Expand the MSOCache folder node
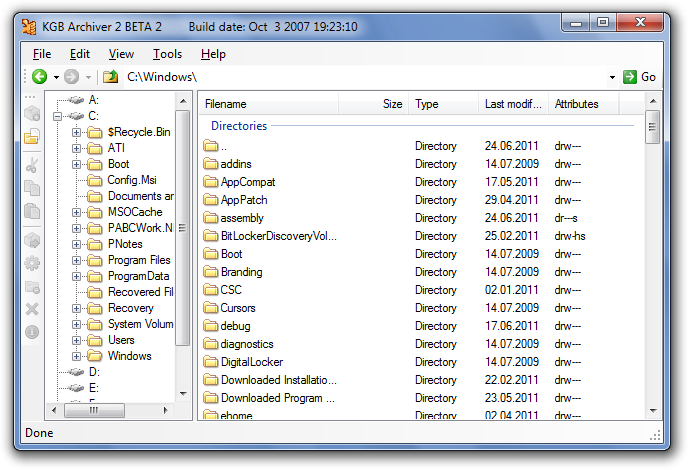Viewport: 689px width, 470px height. pyautogui.click(x=76, y=213)
